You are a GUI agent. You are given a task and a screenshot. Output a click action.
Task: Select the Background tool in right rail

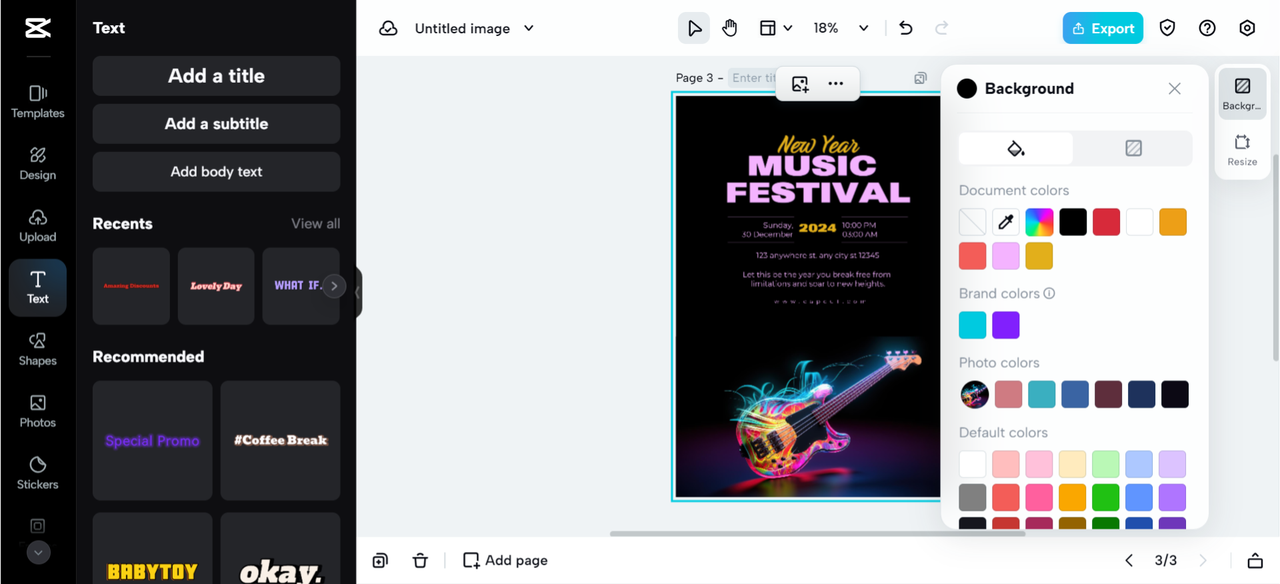(1242, 95)
